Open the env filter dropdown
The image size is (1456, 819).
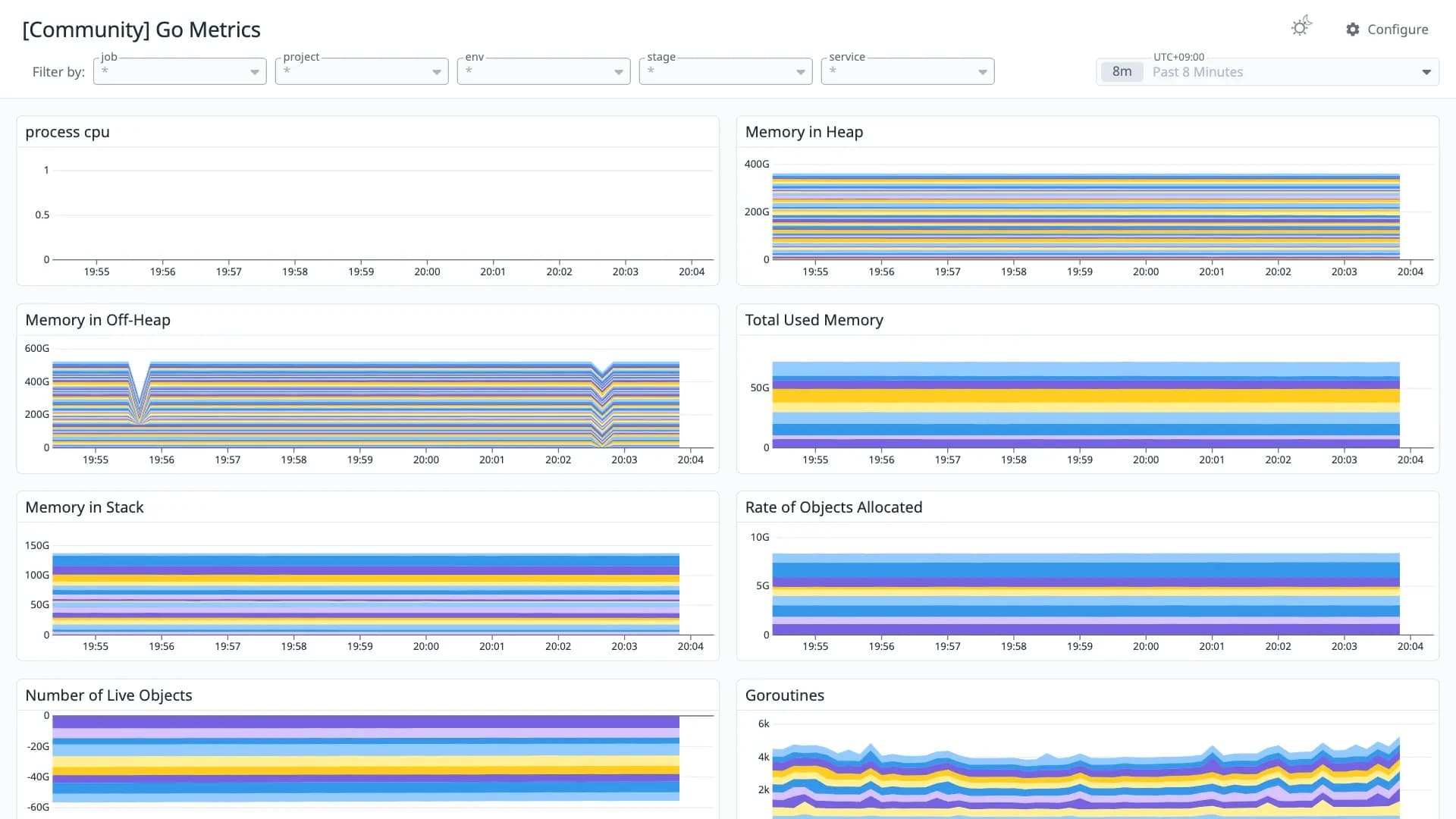tap(544, 71)
